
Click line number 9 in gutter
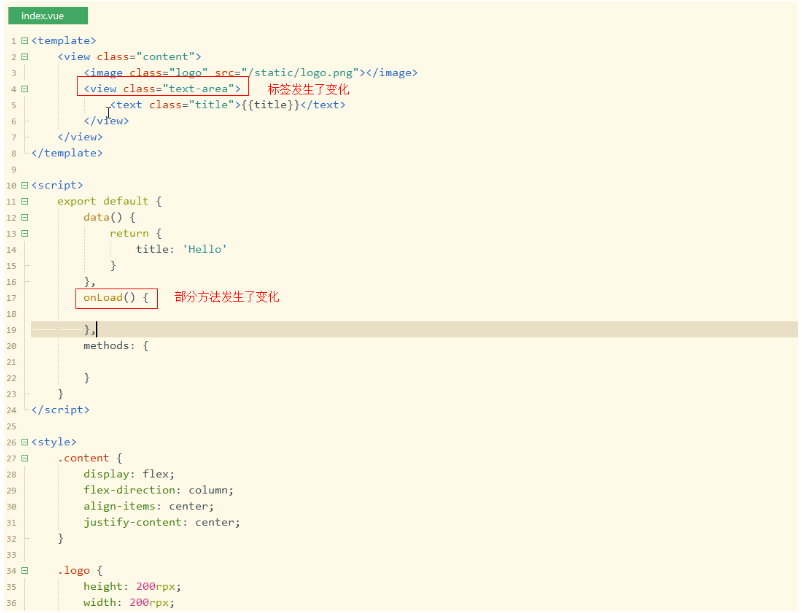pyautogui.click(x=14, y=169)
